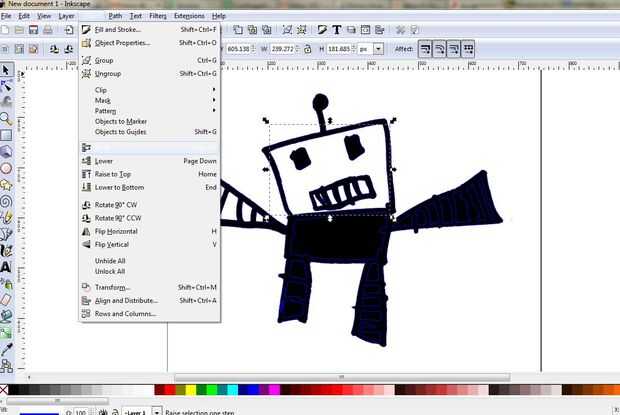Pick the cyan palette swatch
Viewport: 620px width, 415px height.
[x=233, y=390]
